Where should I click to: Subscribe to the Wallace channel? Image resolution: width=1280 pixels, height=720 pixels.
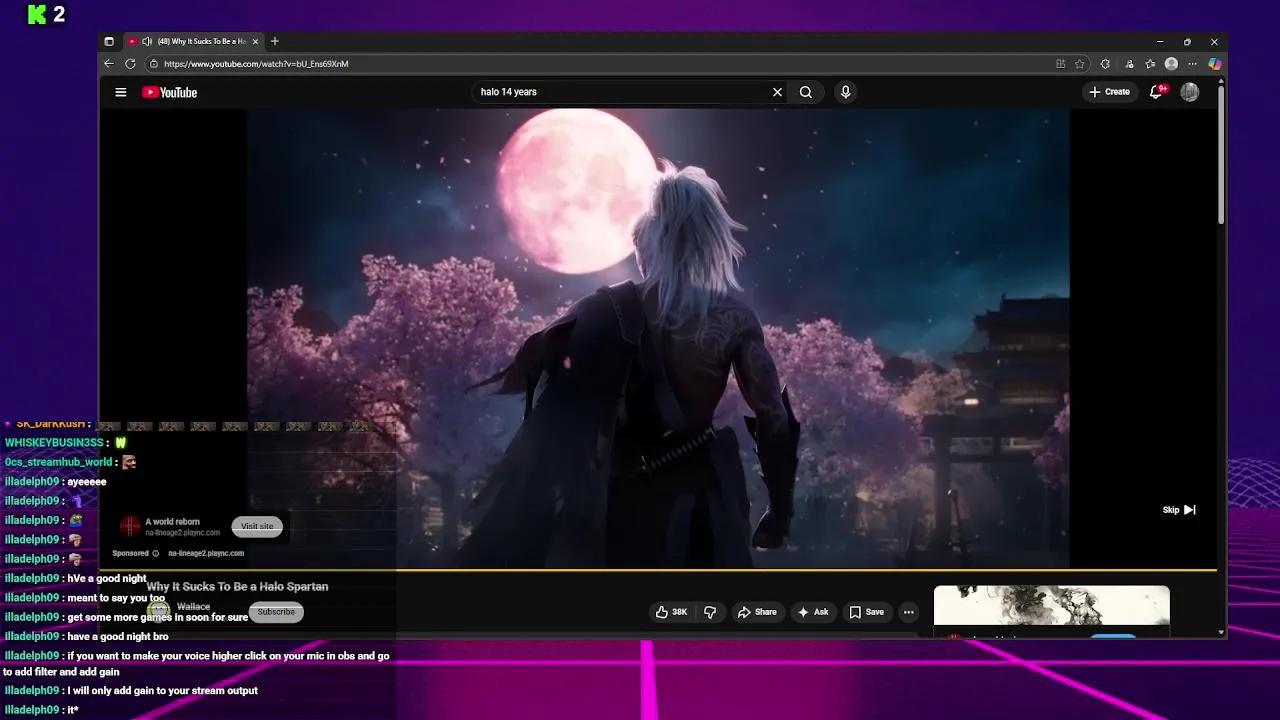(x=276, y=612)
